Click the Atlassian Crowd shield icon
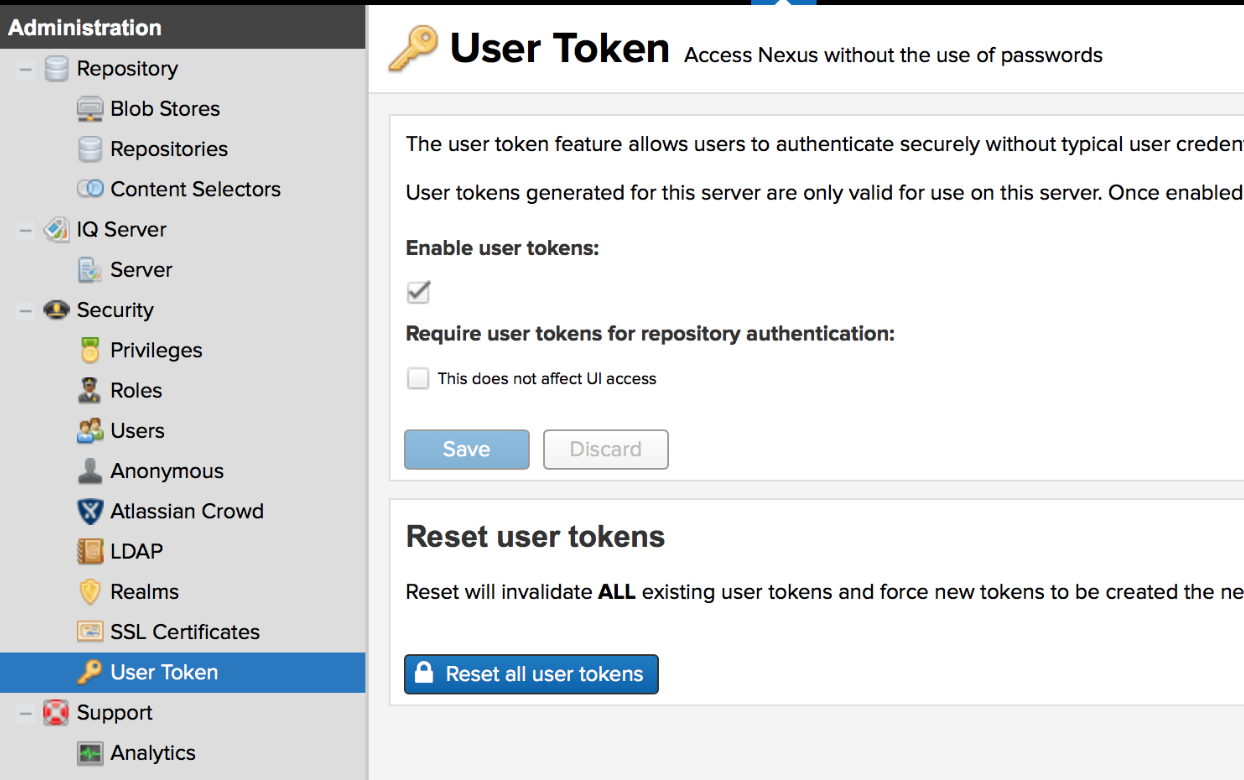Screen dimensions: 1244x780 click(x=90, y=511)
